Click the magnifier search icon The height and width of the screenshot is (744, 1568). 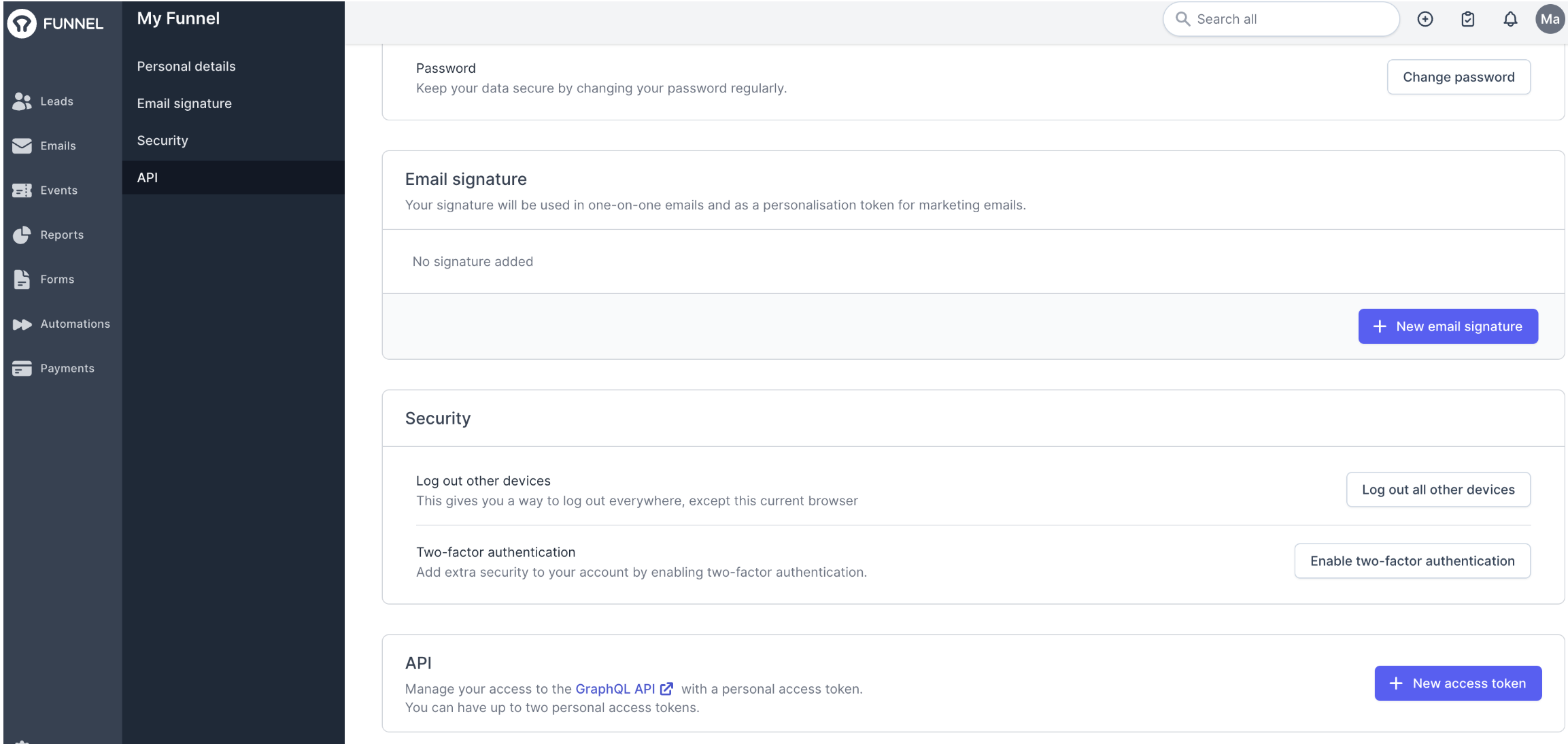(x=1182, y=19)
